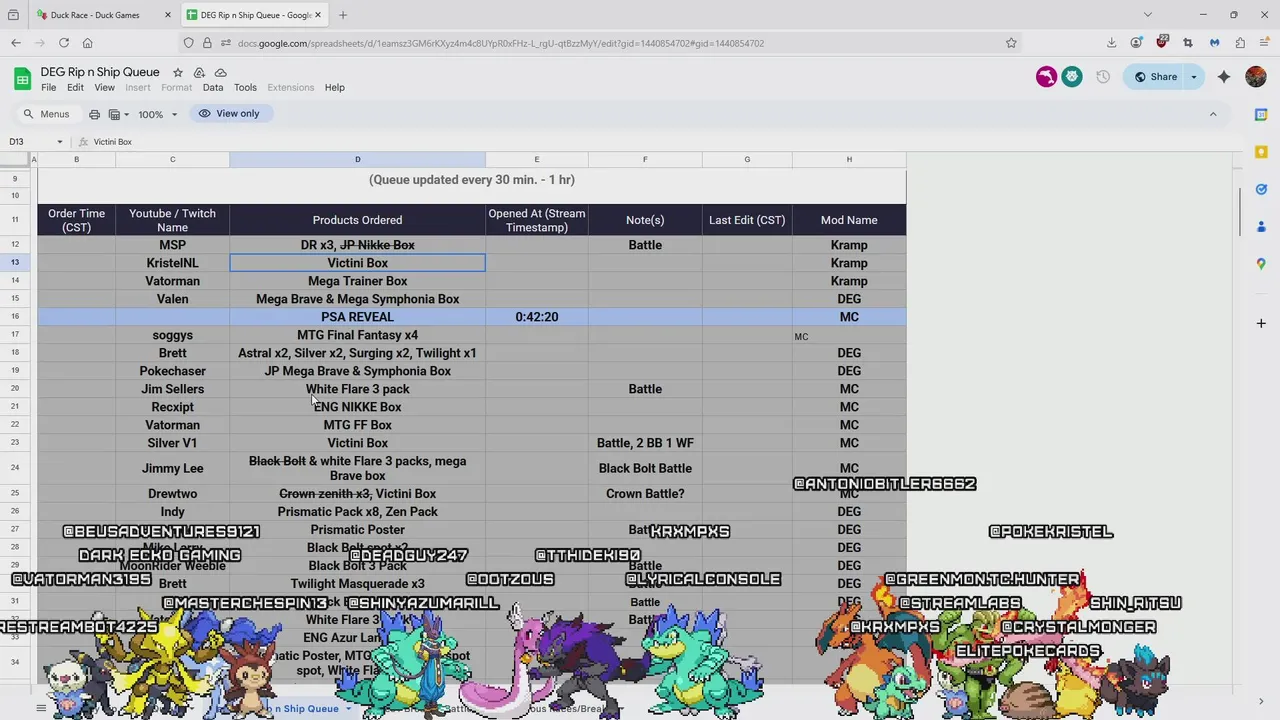Open browser downloads
The image size is (1280, 720).
pyautogui.click(x=1111, y=43)
